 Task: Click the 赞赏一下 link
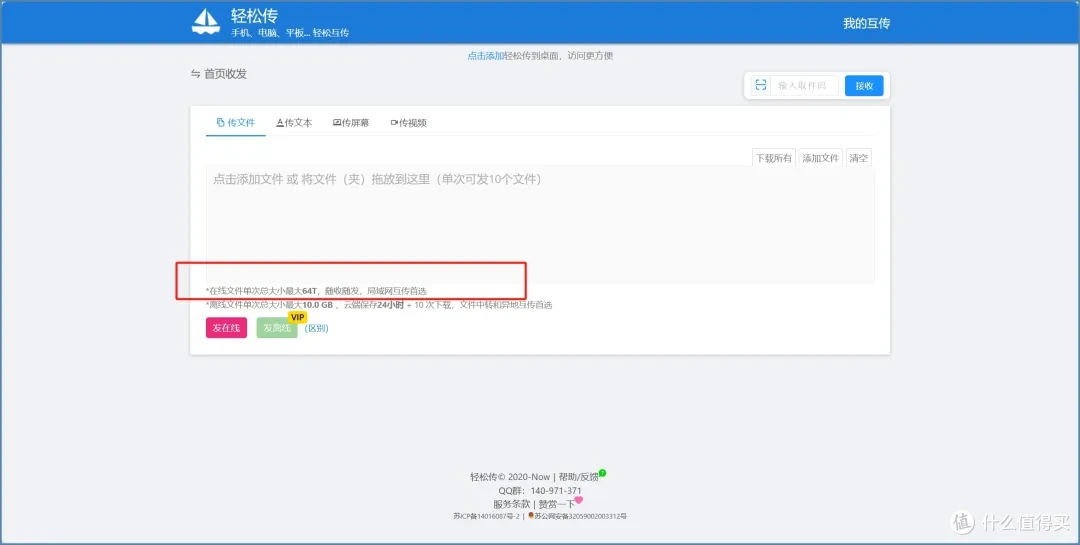(x=556, y=504)
